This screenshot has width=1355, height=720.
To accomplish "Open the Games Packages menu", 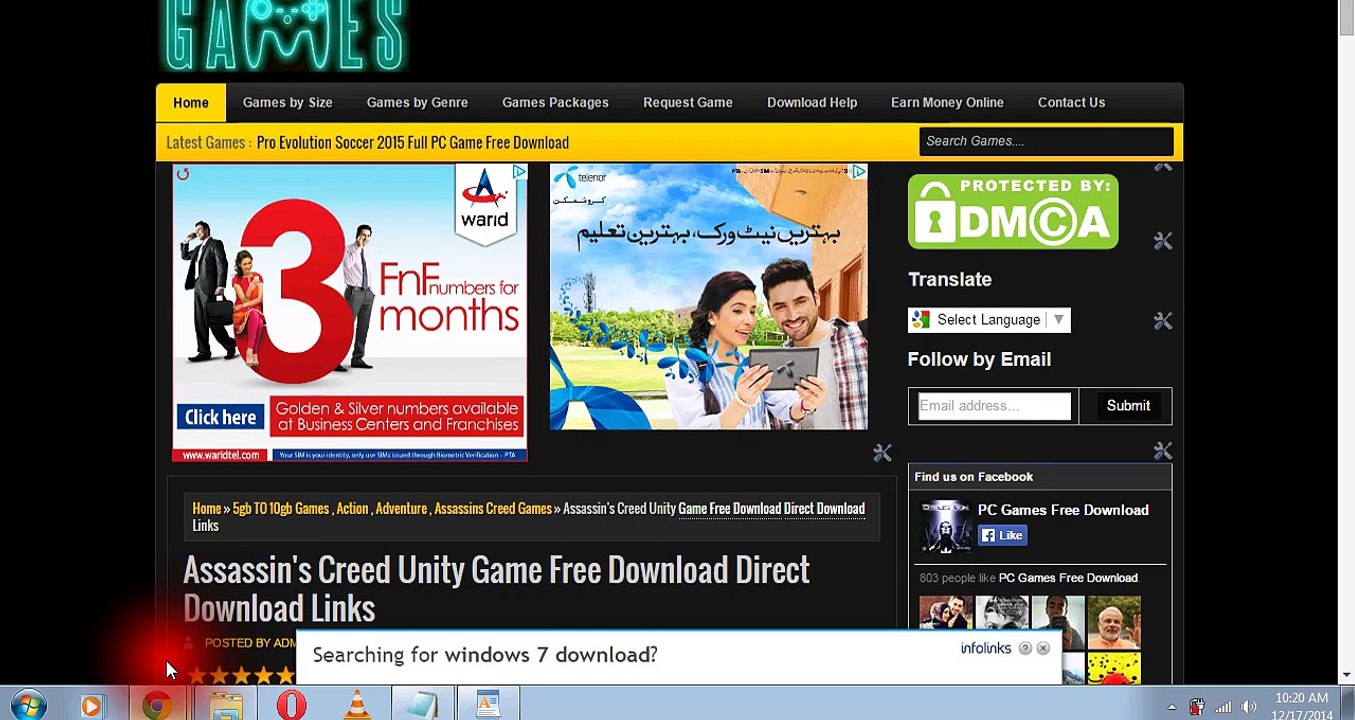I will pos(555,102).
